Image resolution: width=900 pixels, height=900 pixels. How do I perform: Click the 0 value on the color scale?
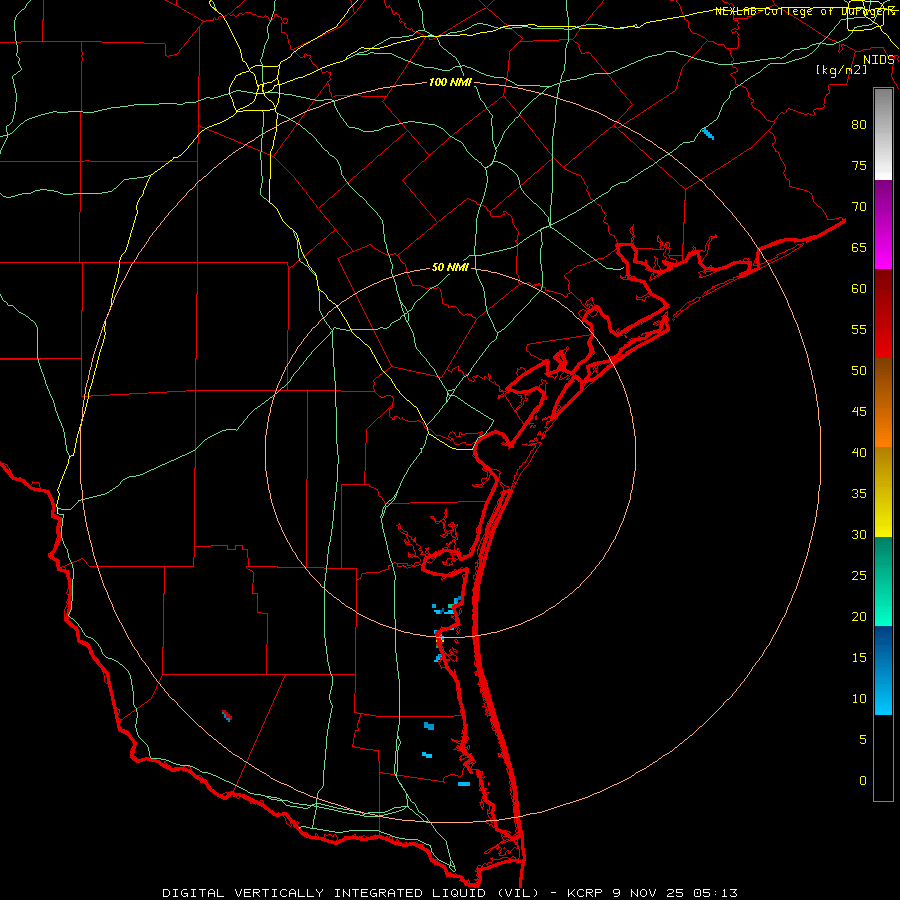pos(863,781)
